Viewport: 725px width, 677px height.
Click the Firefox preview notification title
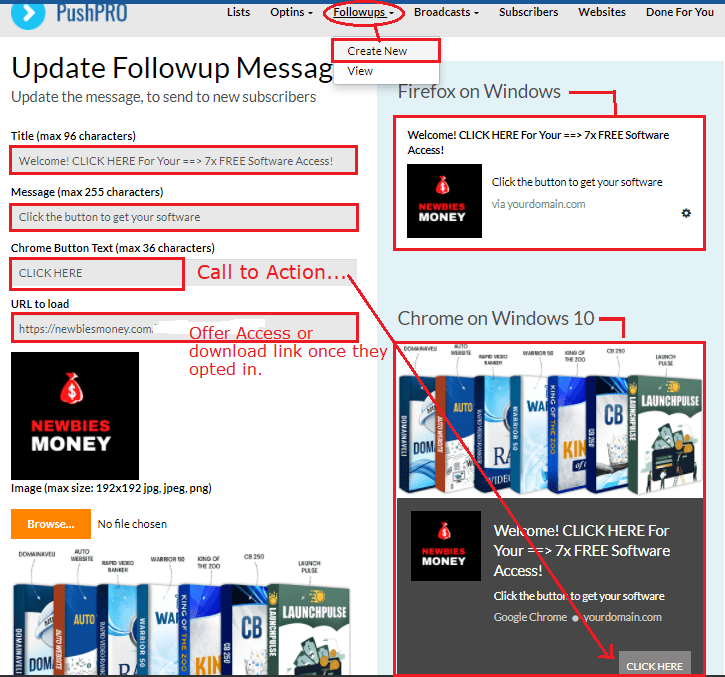point(538,142)
